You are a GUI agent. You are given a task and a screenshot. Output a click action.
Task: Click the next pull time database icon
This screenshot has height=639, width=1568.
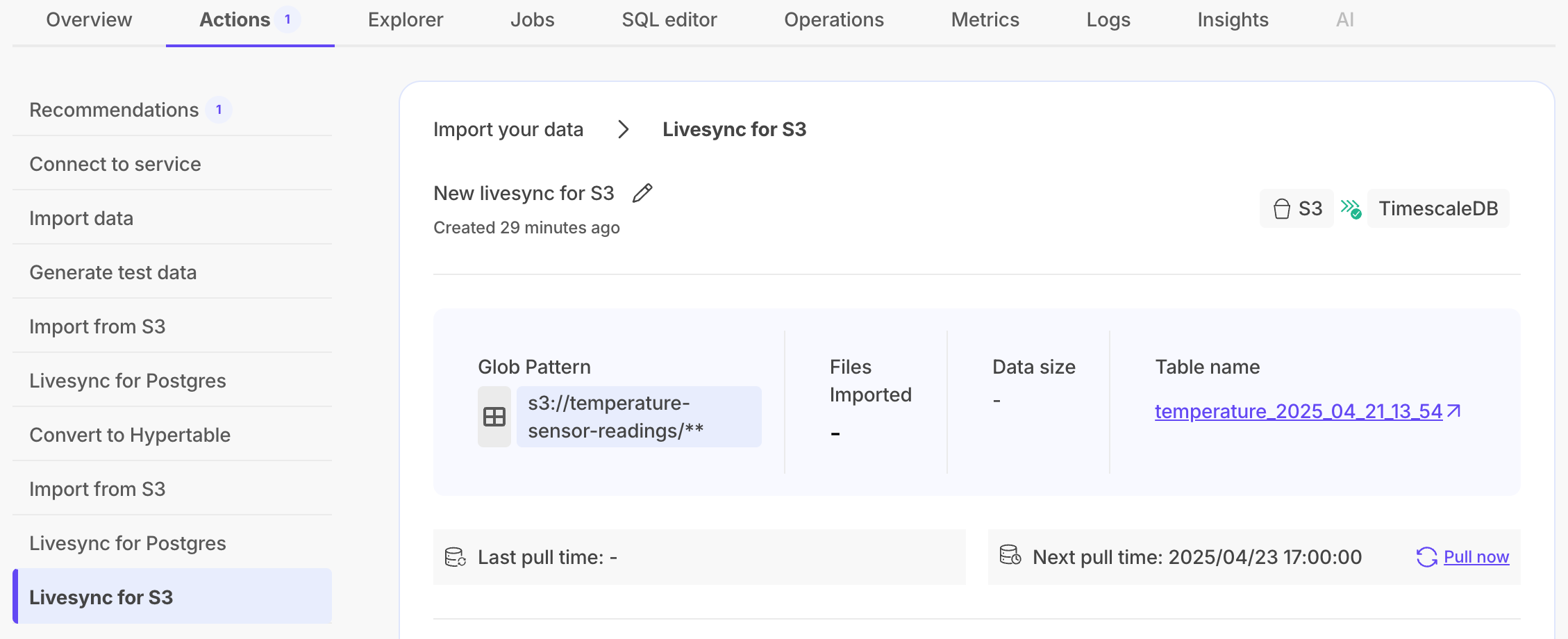(1010, 555)
